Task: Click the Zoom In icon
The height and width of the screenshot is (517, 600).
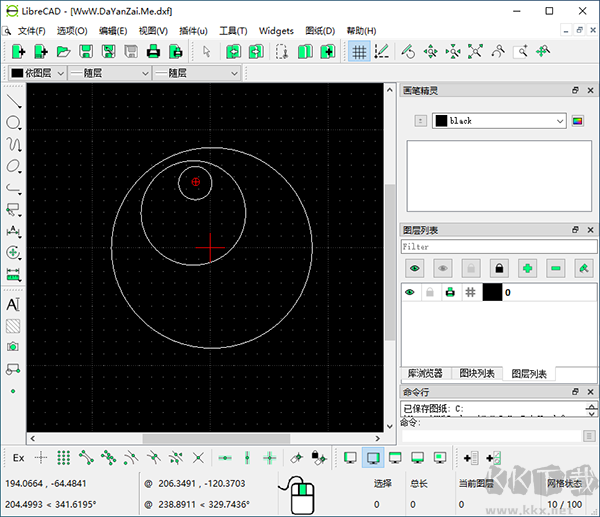Action: (430, 52)
